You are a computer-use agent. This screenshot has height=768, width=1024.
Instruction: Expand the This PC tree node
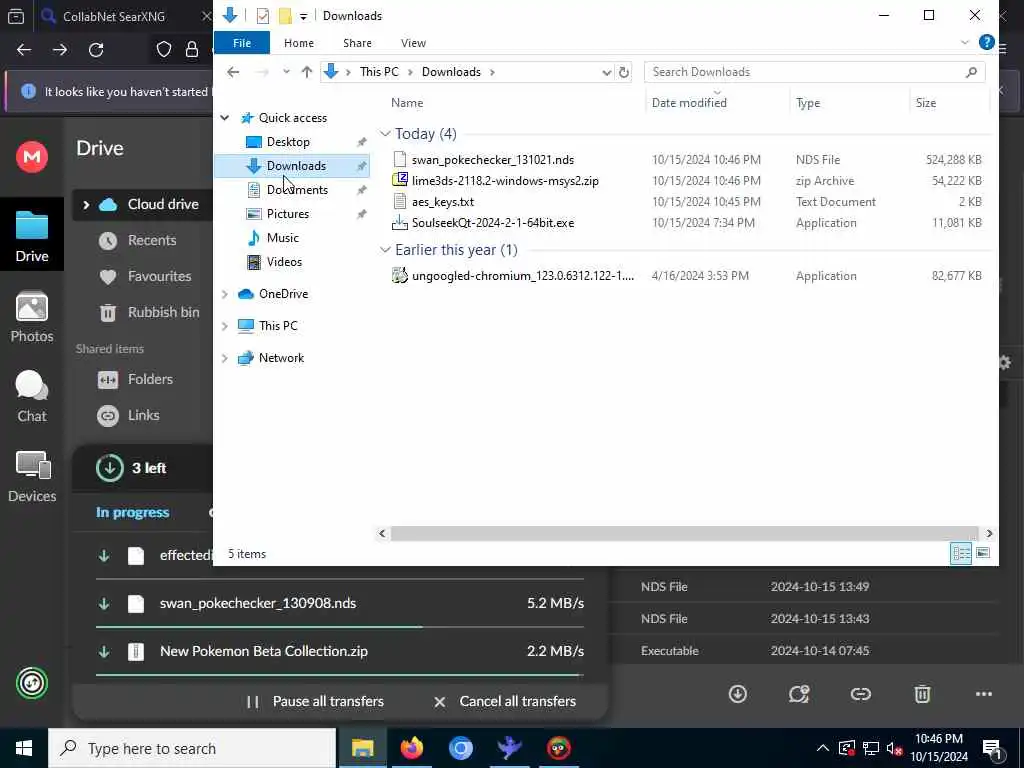point(225,326)
